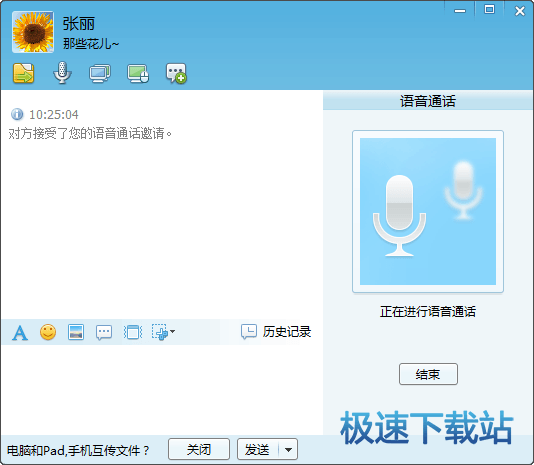Screen dimensions: 534x465
Task: Click the 语音通话 panel header
Action: [x=428, y=101]
